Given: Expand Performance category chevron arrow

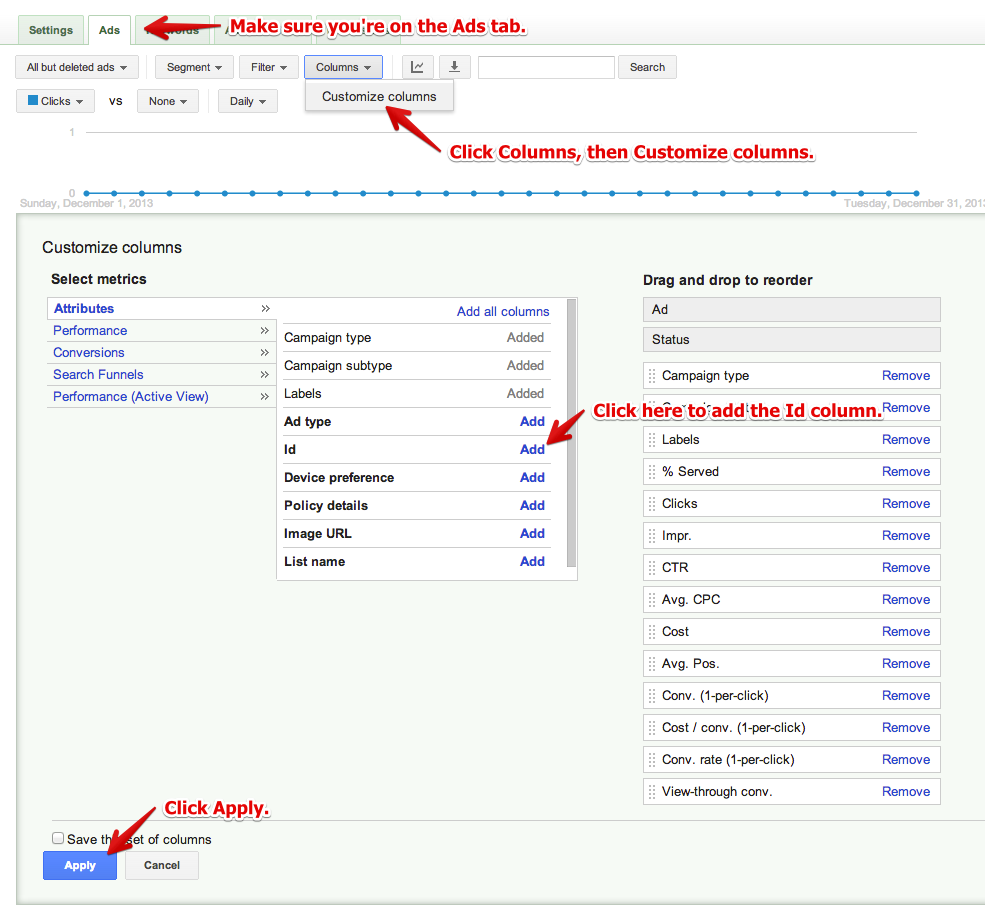Looking at the screenshot, I should [x=265, y=331].
